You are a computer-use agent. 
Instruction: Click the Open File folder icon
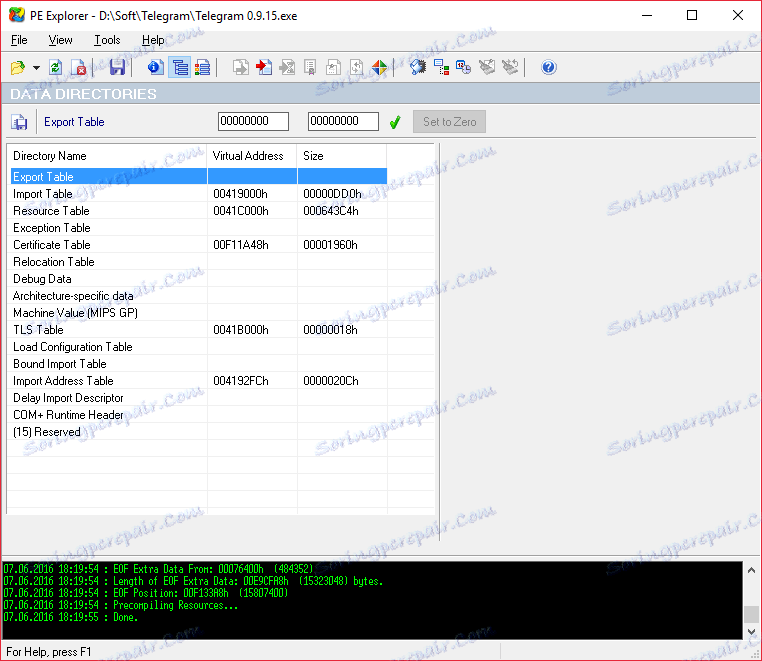click(x=18, y=67)
